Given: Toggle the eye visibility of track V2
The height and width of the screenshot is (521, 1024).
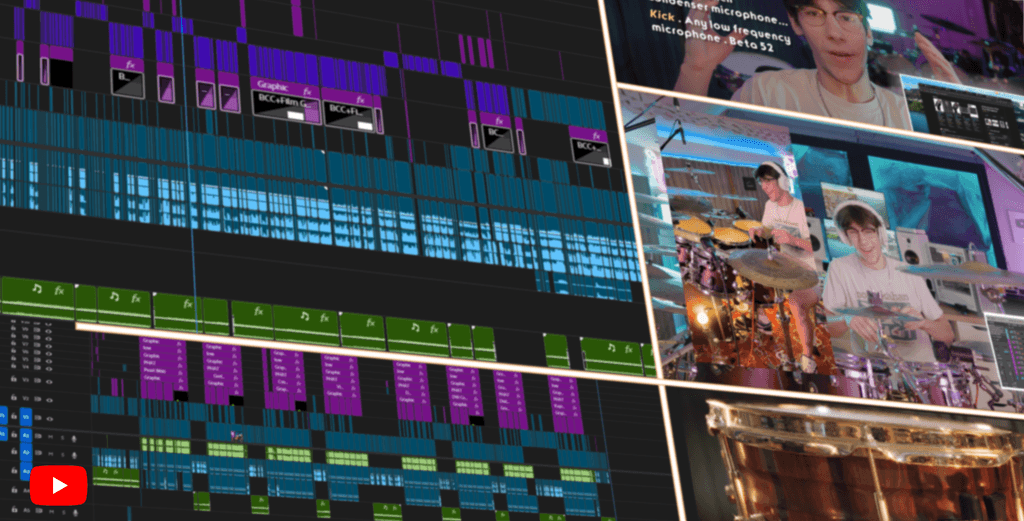Looking at the screenshot, I should pyautogui.click(x=50, y=400).
